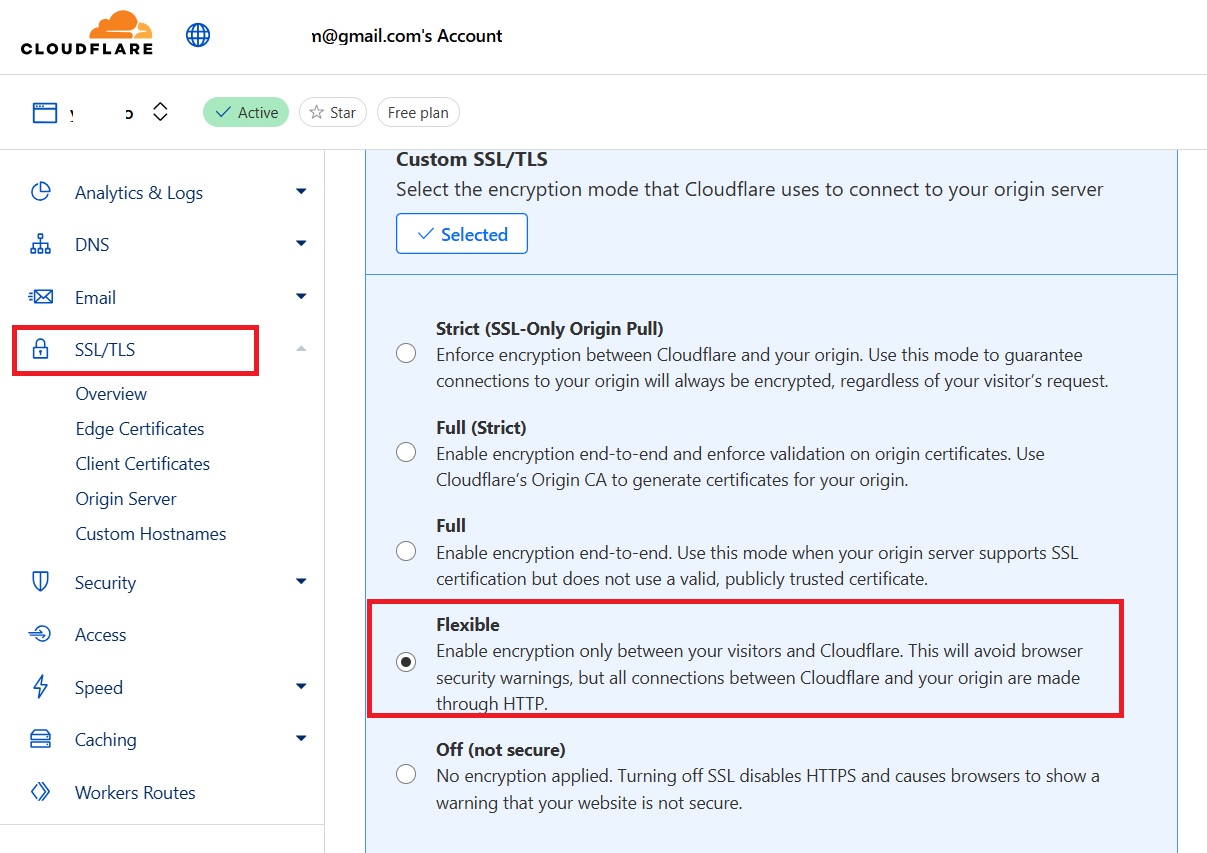
Task: Click the Strict (SSL-Only Origin Pull) title
Action: (550, 329)
